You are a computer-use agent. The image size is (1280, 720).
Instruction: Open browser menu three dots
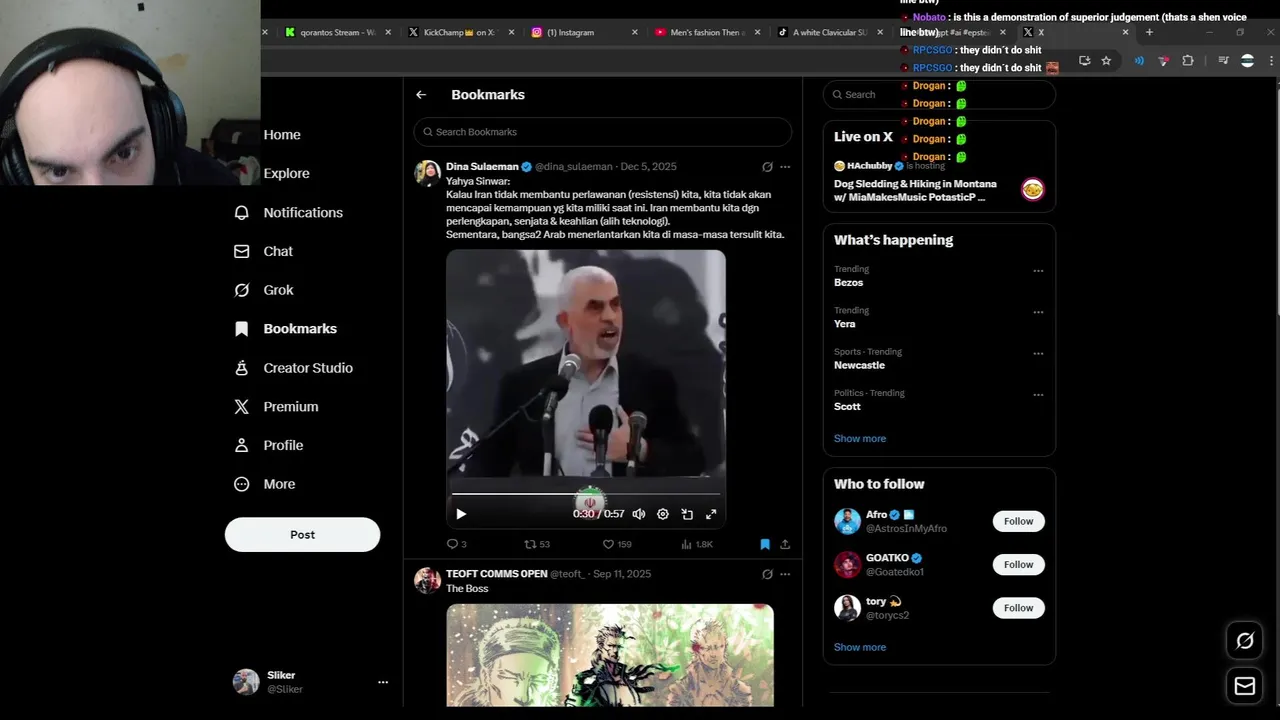pyautogui.click(x=1271, y=61)
